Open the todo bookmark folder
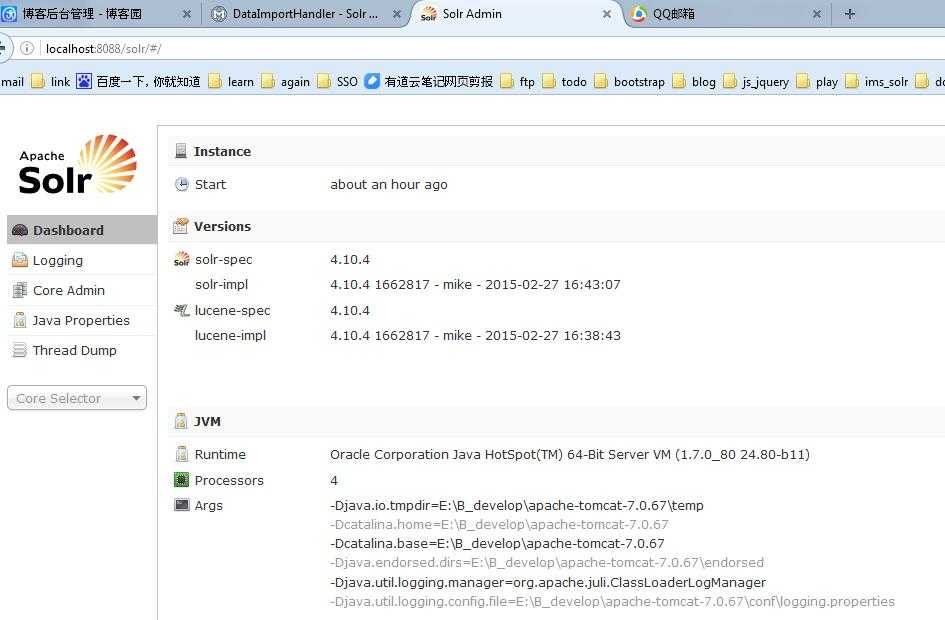This screenshot has width=945, height=620. [x=564, y=81]
